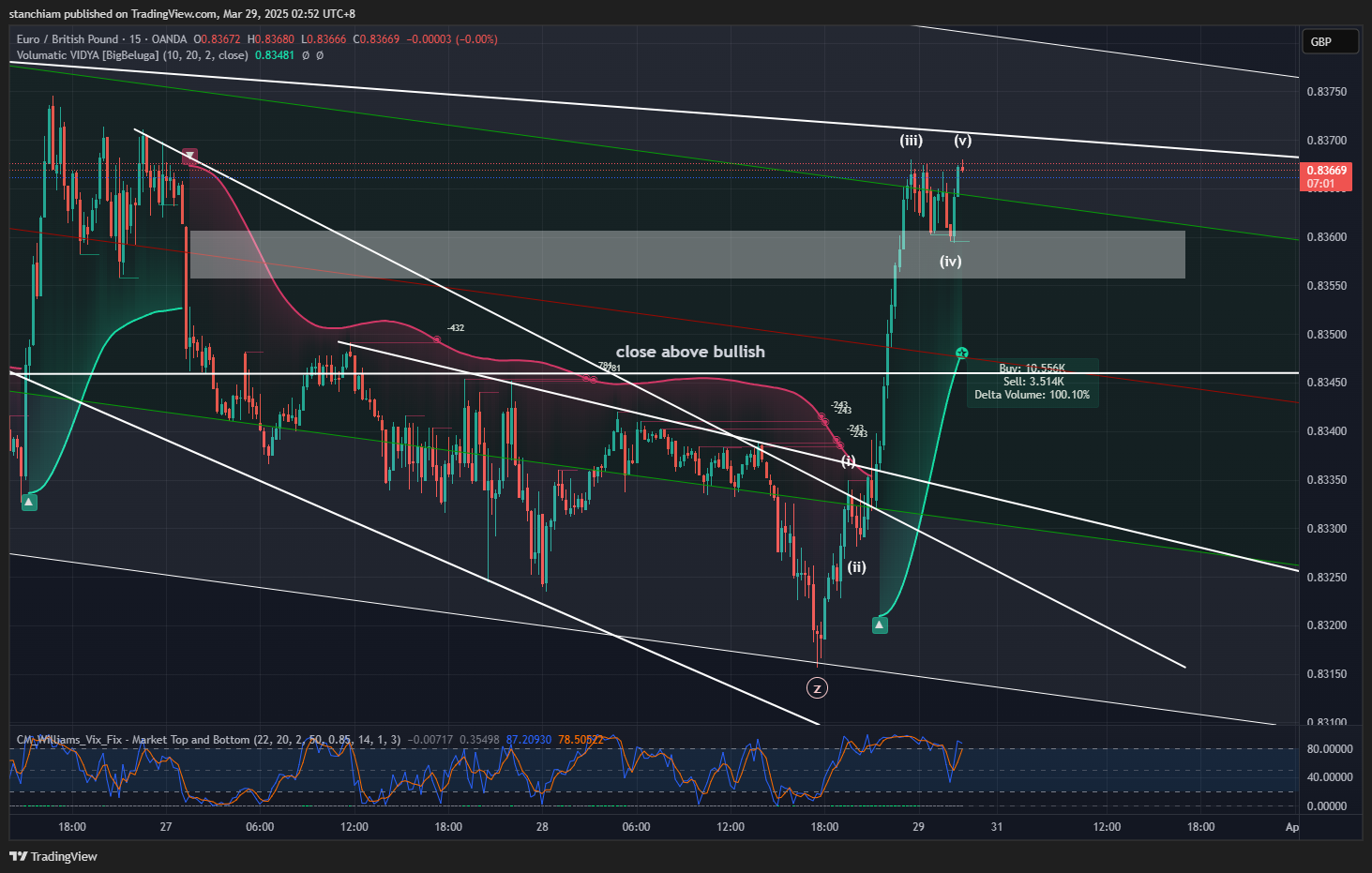Click the 40.00000 oscillator scale label
This screenshot has width=1372, height=873.
pyautogui.click(x=1330, y=777)
